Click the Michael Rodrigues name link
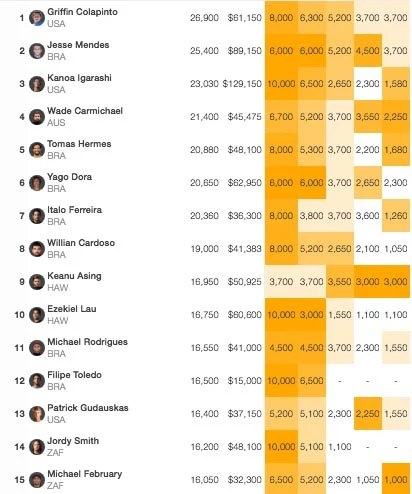 88,342
